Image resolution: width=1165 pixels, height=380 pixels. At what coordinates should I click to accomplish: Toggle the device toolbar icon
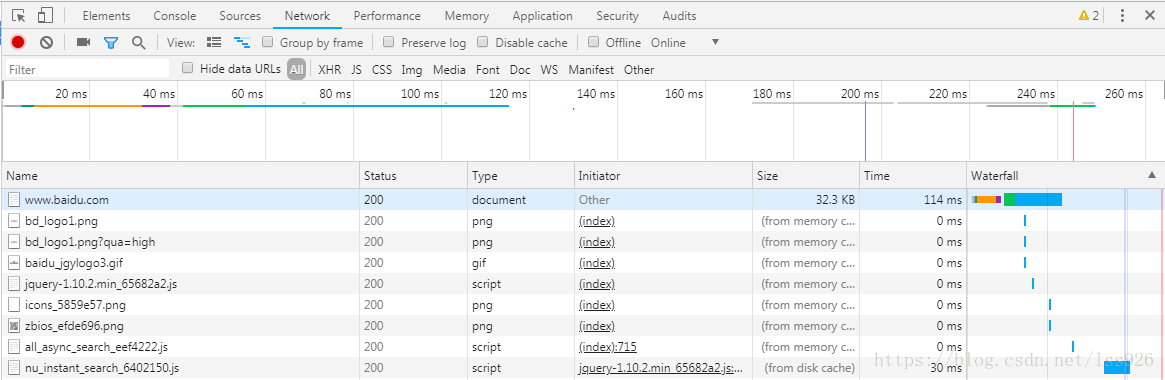(x=45, y=15)
